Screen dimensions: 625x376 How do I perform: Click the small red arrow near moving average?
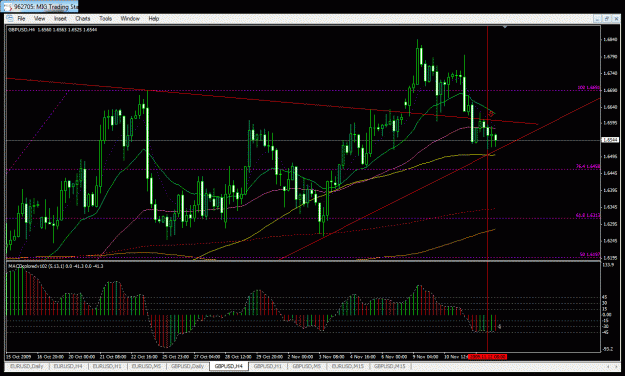tap(491, 114)
